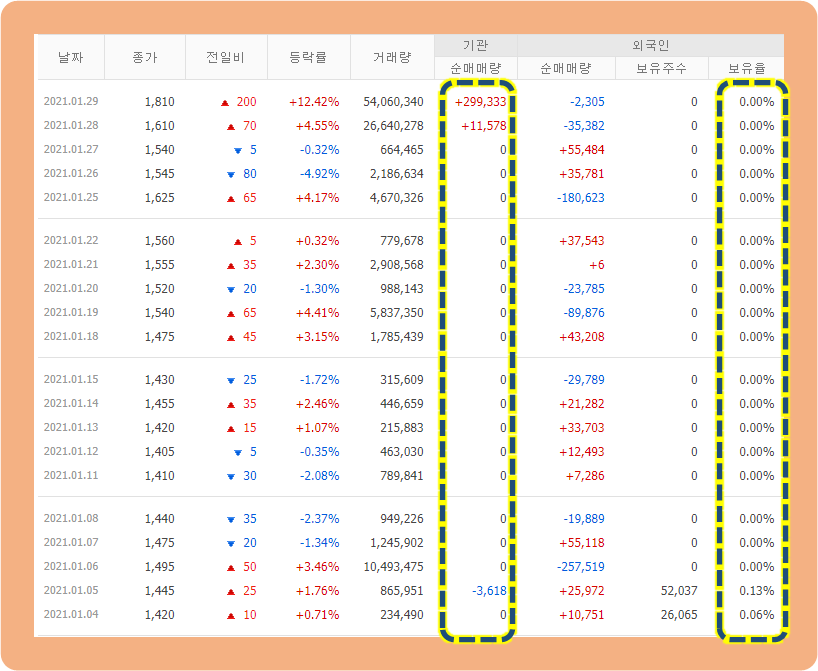The width and height of the screenshot is (818, 671).
Task: Select the date 2021.01.15
Action: click(x=71, y=379)
